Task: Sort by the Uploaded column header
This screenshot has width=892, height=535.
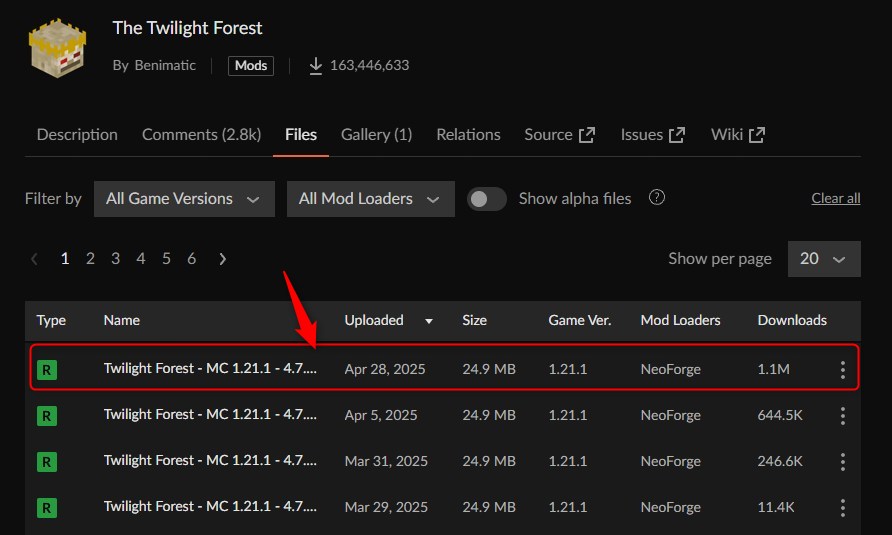Action: pos(374,320)
